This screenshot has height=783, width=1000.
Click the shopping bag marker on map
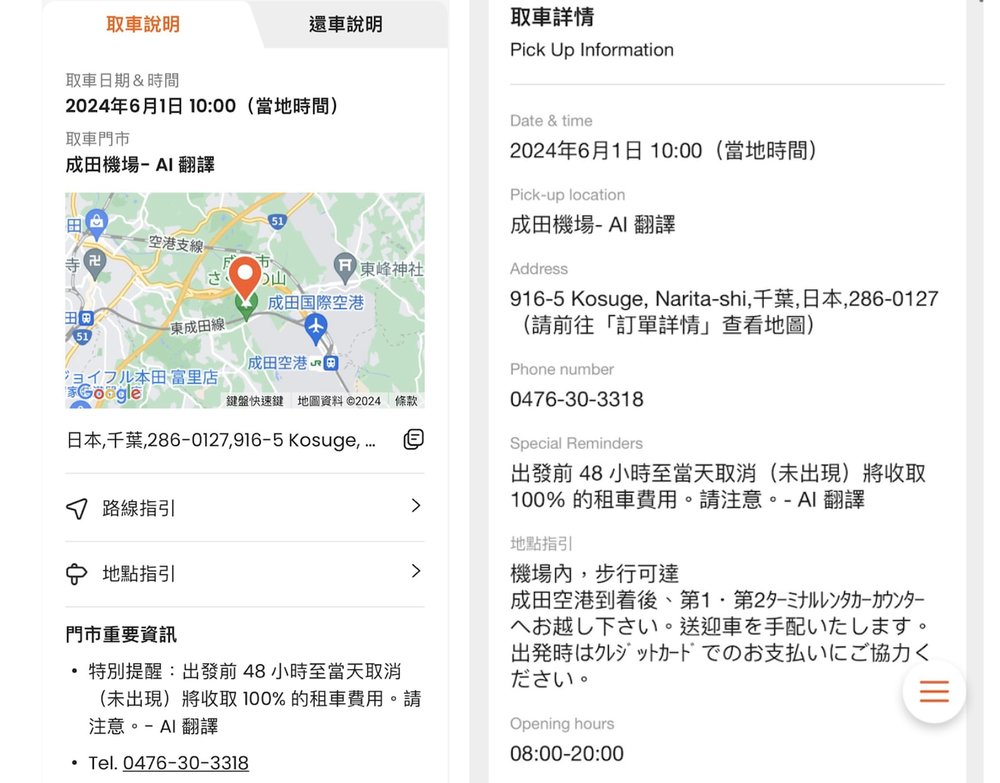coord(96,222)
